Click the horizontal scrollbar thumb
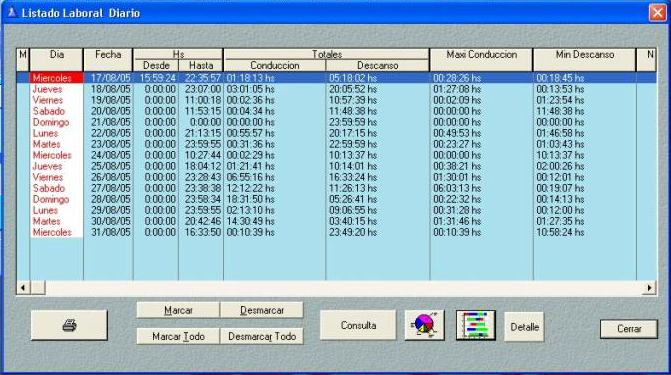This screenshot has height=375, width=671. (x=38, y=288)
